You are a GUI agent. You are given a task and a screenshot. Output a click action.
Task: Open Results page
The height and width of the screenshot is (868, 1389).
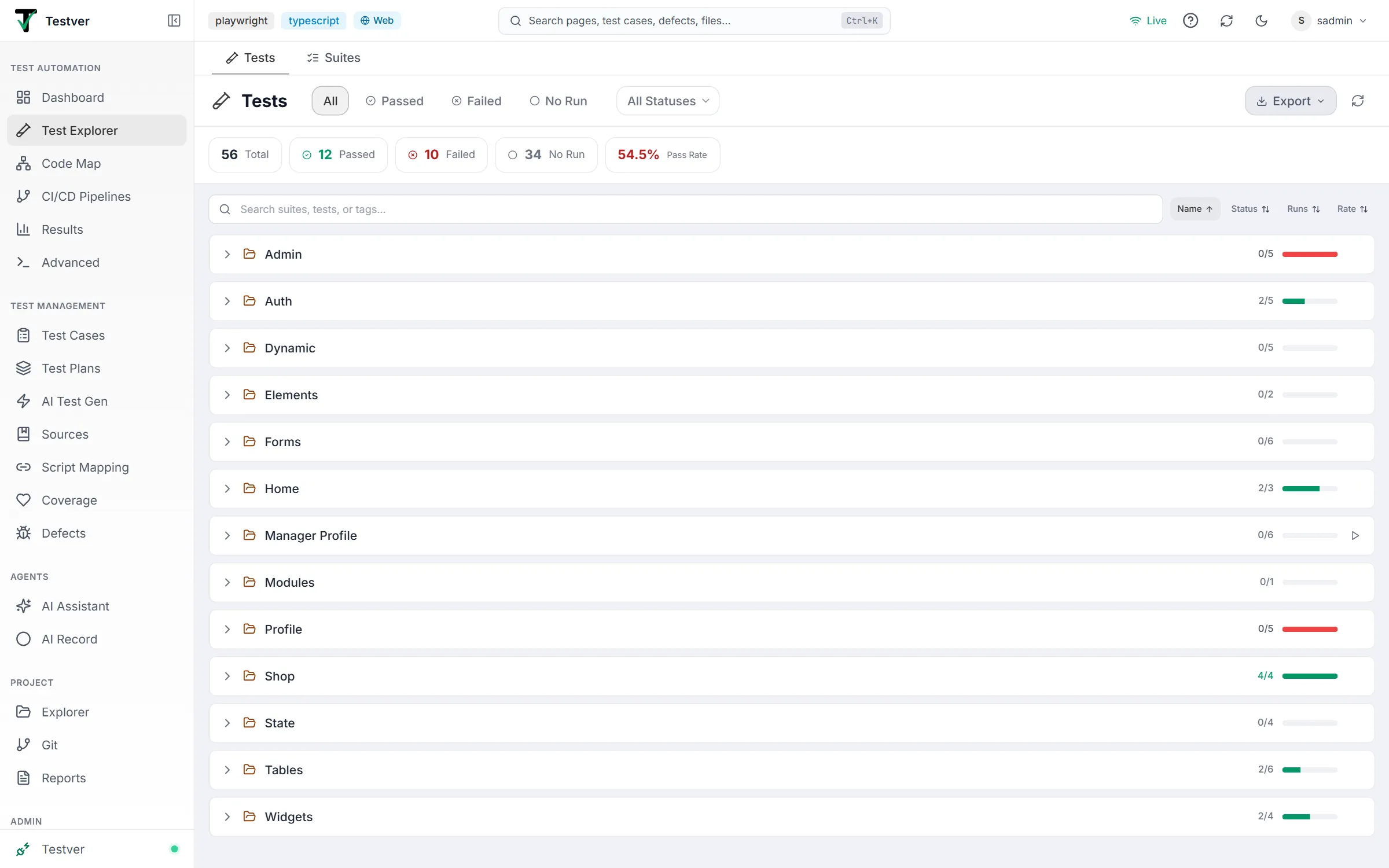[97, 229]
